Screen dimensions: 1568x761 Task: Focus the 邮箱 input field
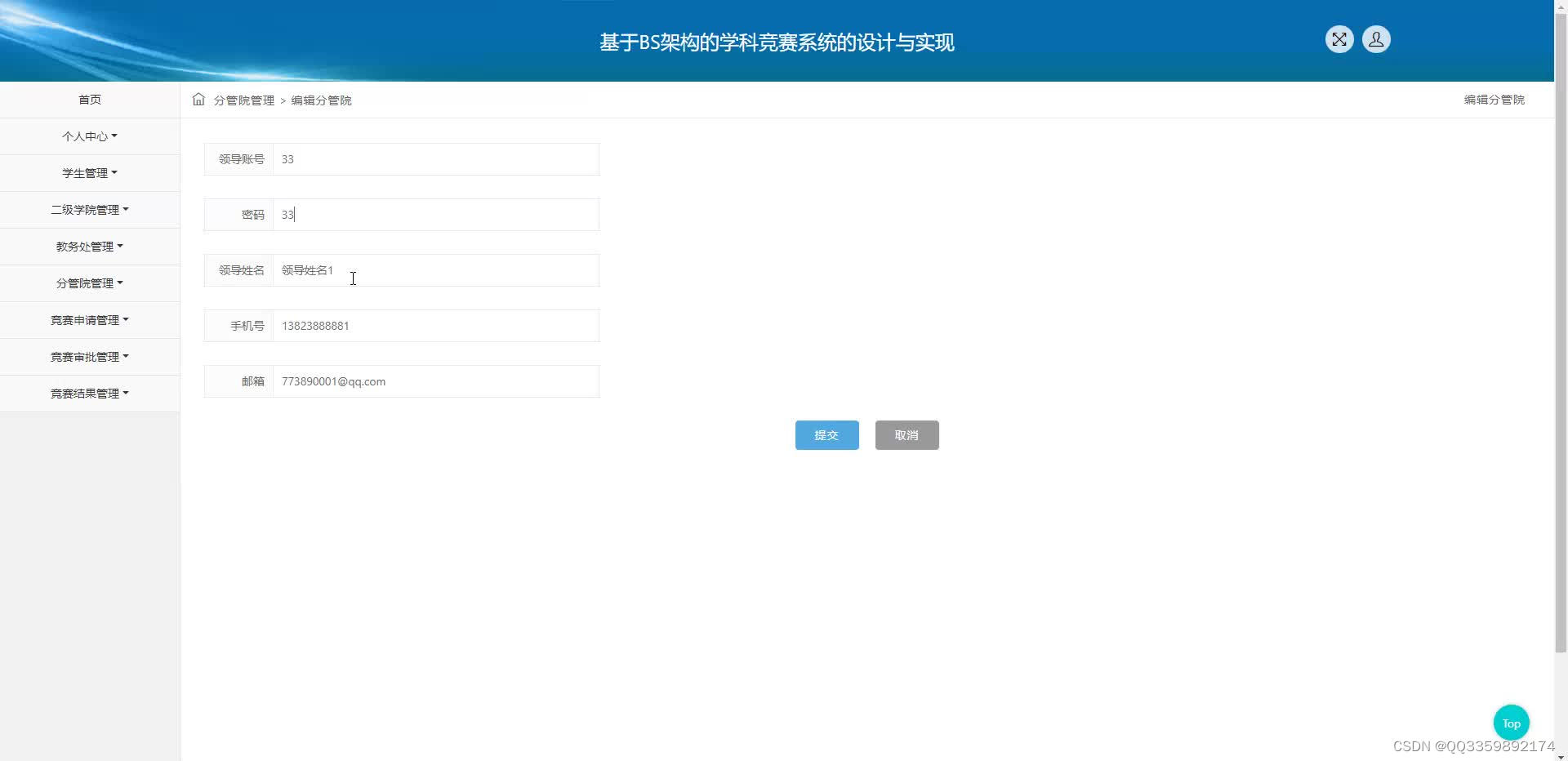[x=436, y=381]
